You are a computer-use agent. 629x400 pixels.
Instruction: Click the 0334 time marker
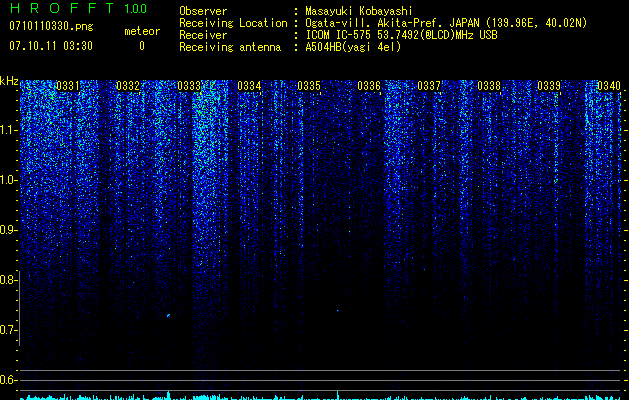pyautogui.click(x=249, y=85)
